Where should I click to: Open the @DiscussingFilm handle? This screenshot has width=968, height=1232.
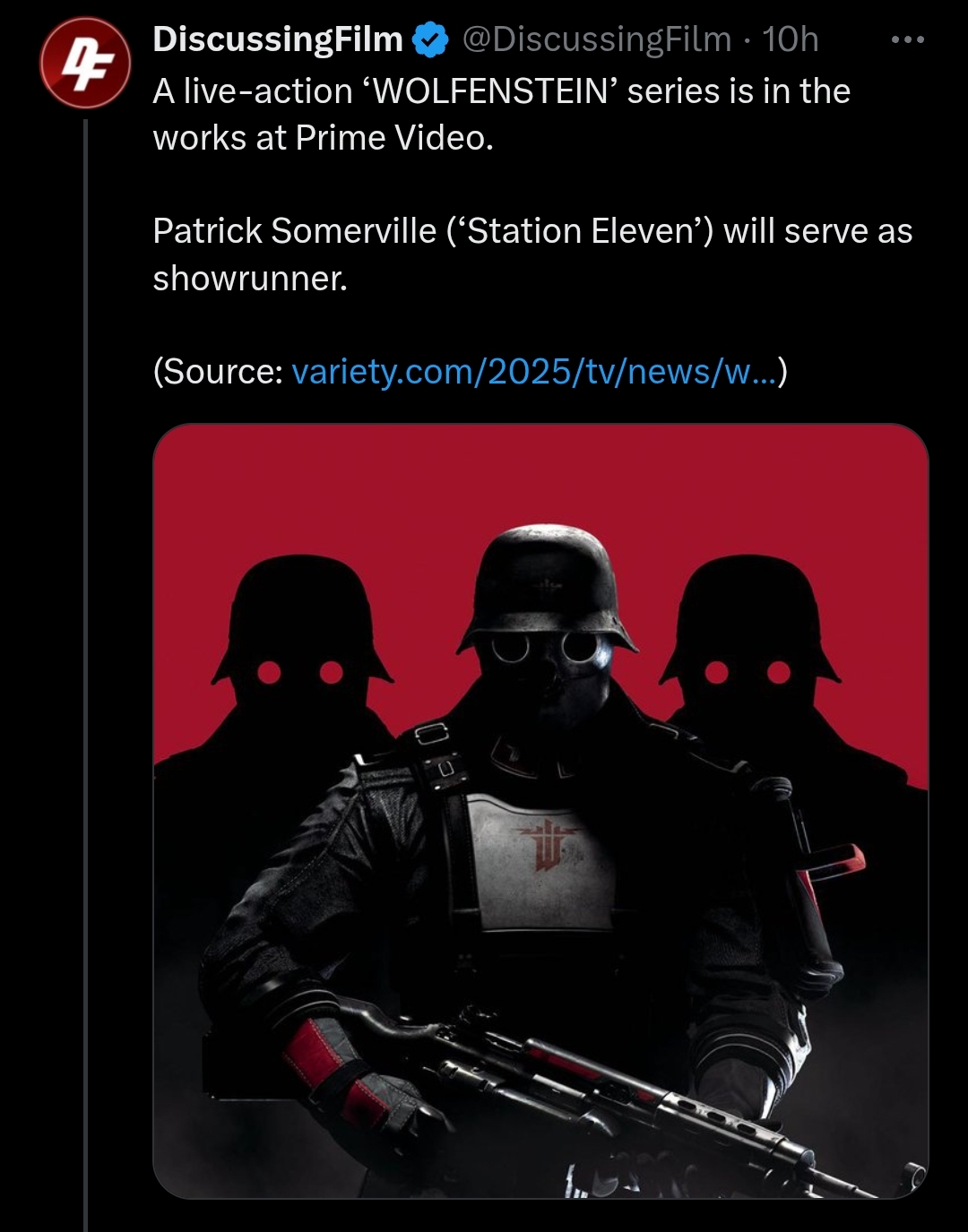click(x=597, y=39)
